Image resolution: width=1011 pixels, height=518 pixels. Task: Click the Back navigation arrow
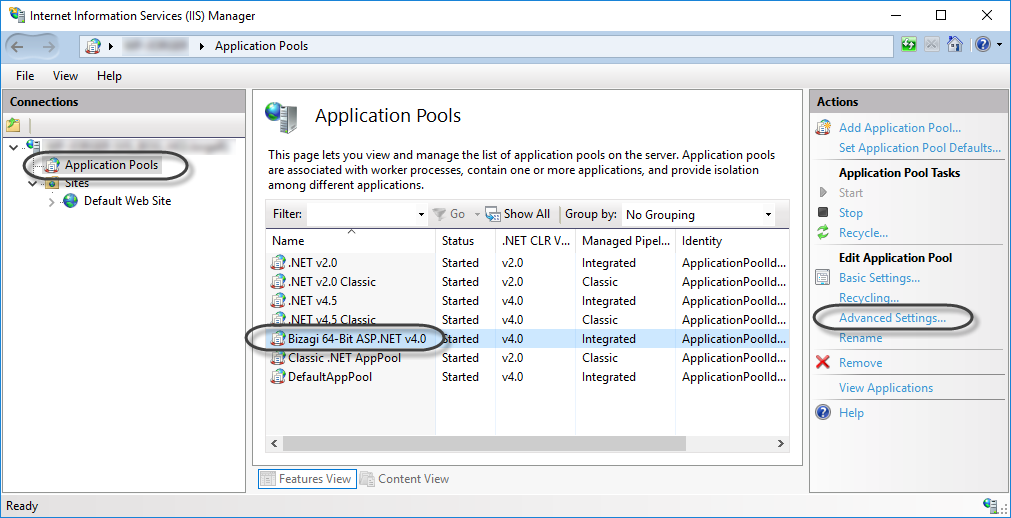coord(18,46)
